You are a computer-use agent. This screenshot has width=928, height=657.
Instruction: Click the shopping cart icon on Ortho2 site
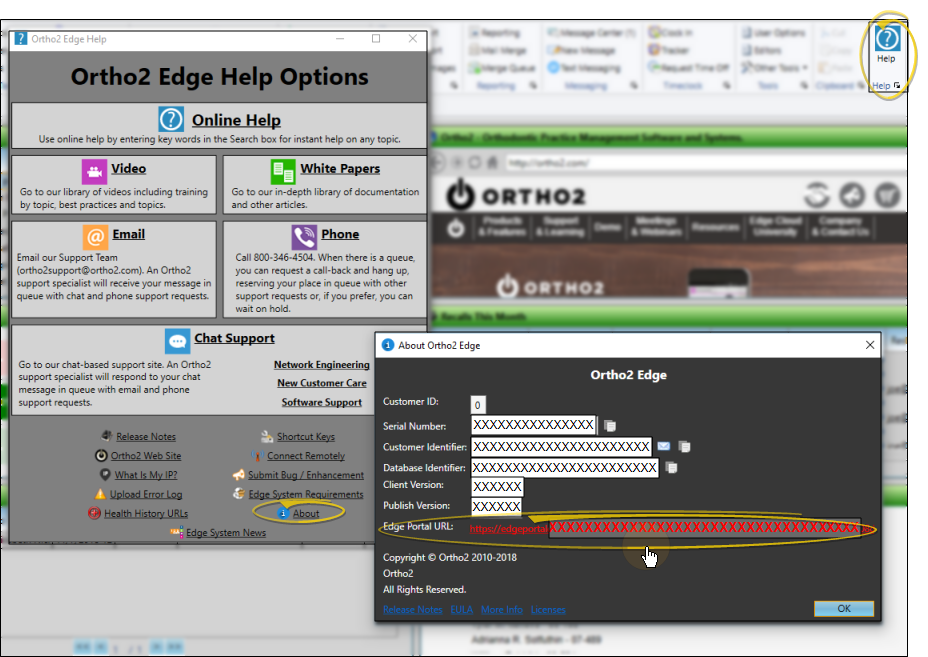[x=887, y=195]
